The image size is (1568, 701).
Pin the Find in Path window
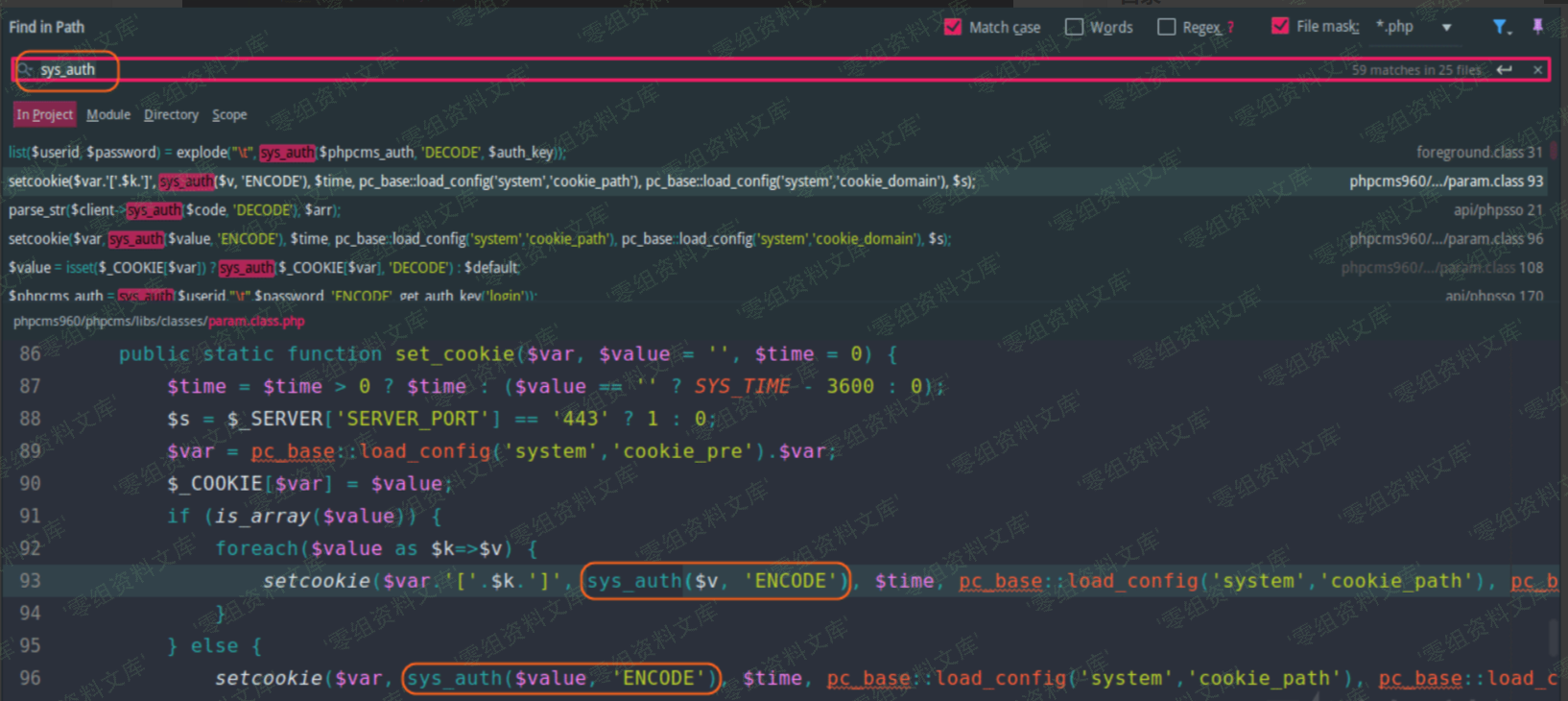[1537, 27]
